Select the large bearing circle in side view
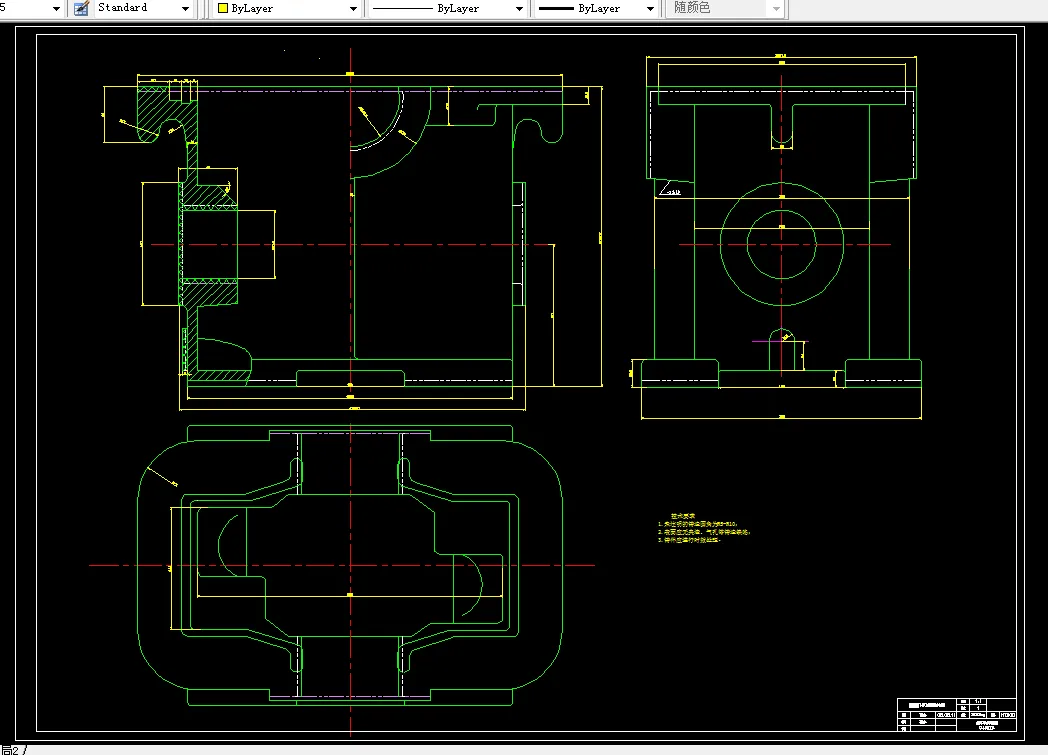This screenshot has width=1048, height=755. click(x=781, y=244)
